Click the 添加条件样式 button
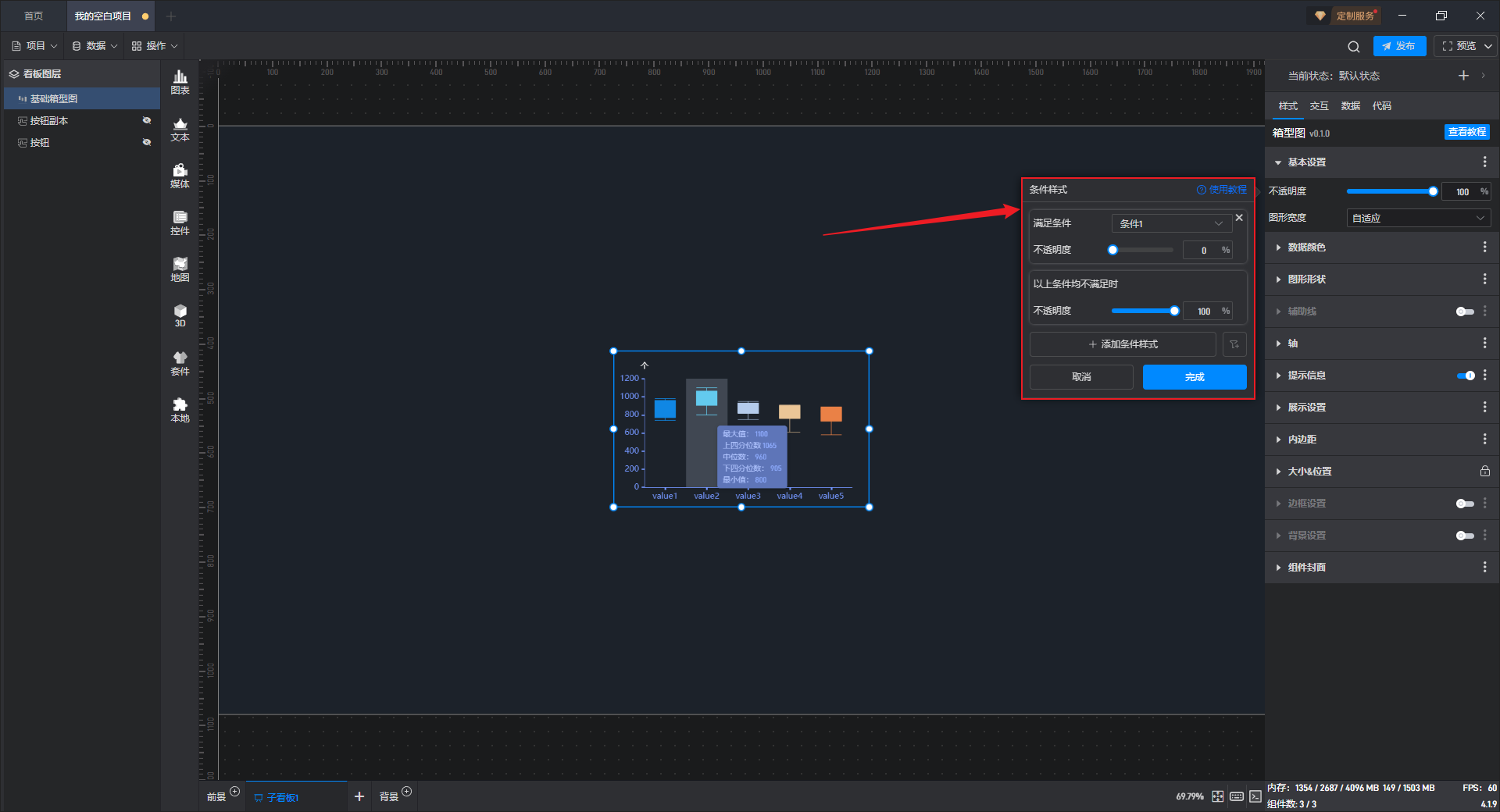Image resolution: width=1500 pixels, height=812 pixels. click(x=1123, y=344)
